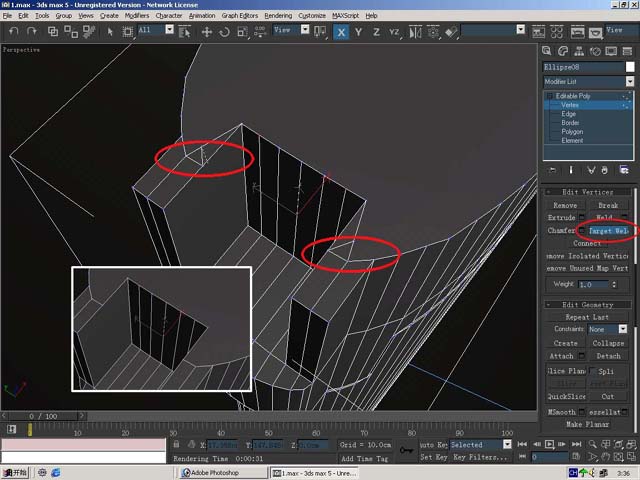Viewport: 640px width, 480px height.
Task: Open Chamfer settings box
Action: click(582, 231)
